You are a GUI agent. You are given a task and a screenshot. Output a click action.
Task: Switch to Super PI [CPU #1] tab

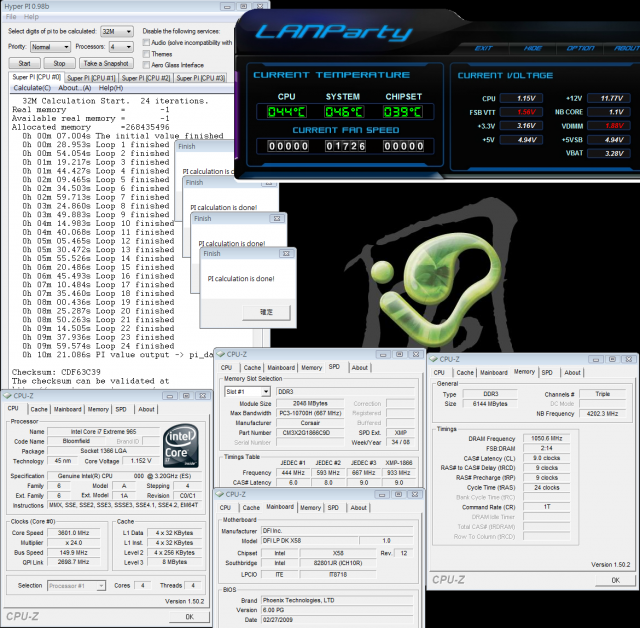click(x=91, y=78)
